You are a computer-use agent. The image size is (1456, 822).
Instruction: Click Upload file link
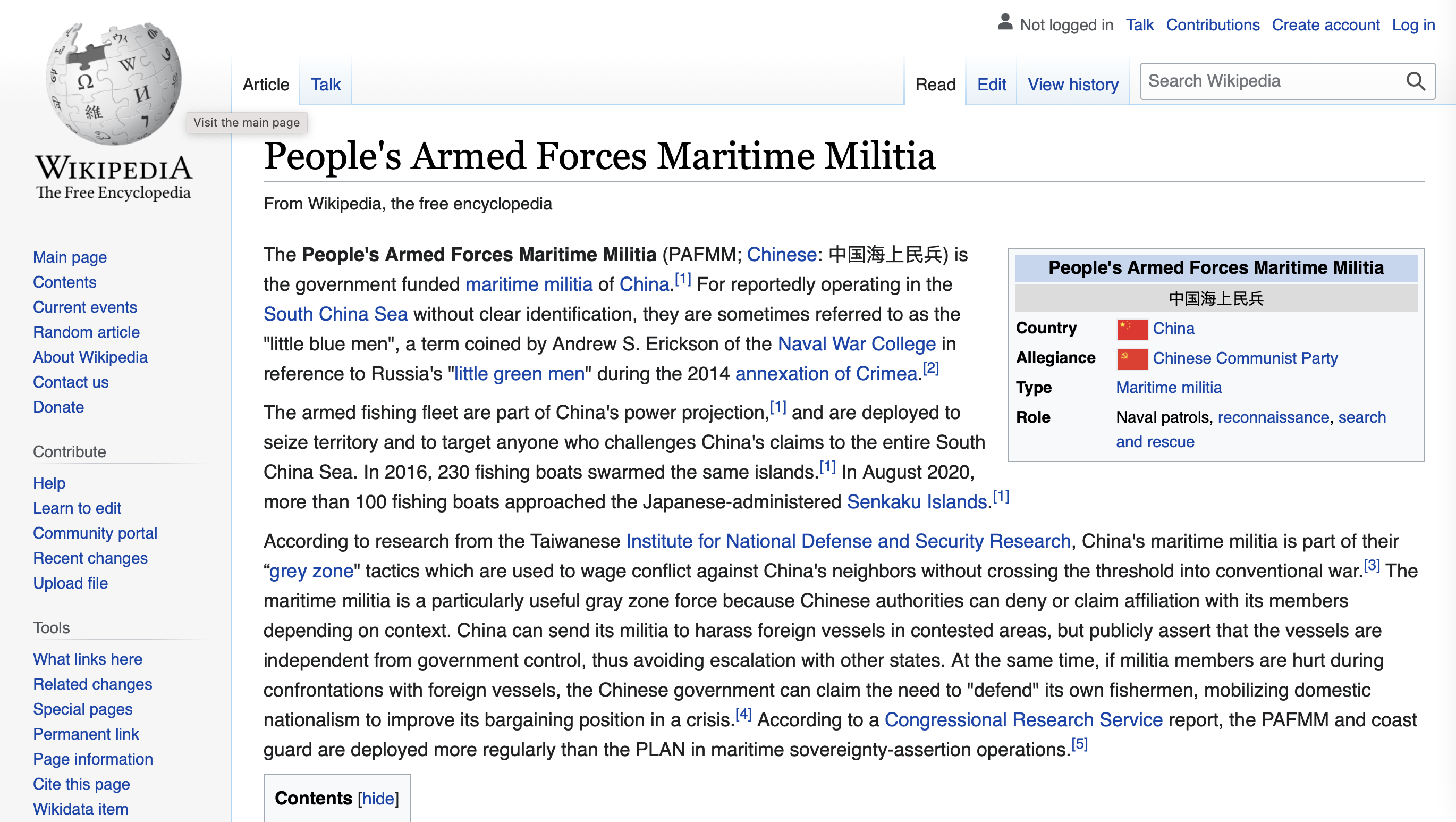point(70,583)
